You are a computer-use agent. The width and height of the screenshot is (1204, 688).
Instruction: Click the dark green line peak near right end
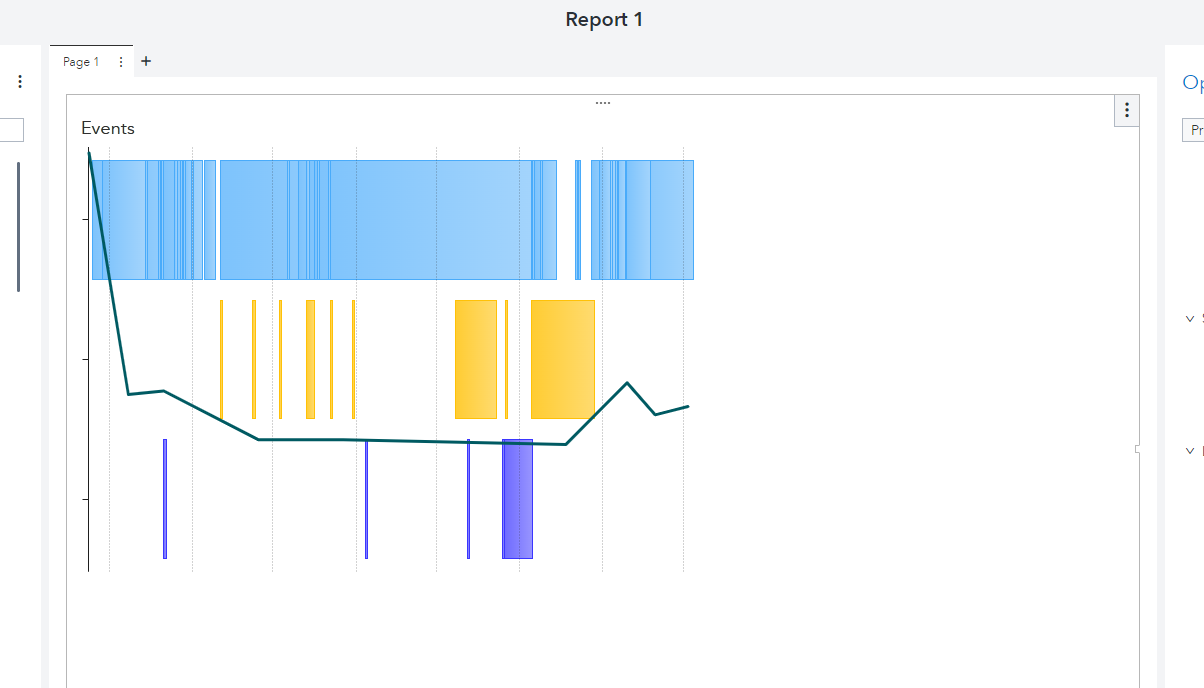click(x=627, y=383)
